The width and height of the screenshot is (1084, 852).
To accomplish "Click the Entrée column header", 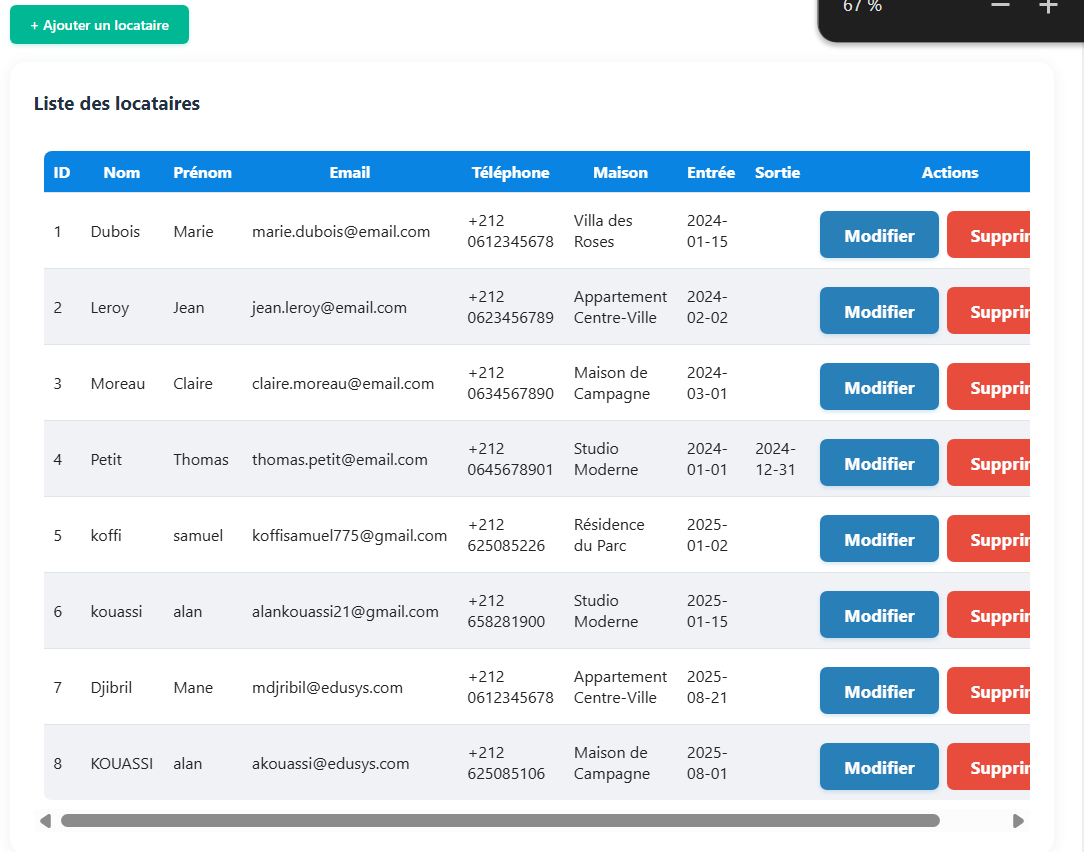I will [711, 172].
